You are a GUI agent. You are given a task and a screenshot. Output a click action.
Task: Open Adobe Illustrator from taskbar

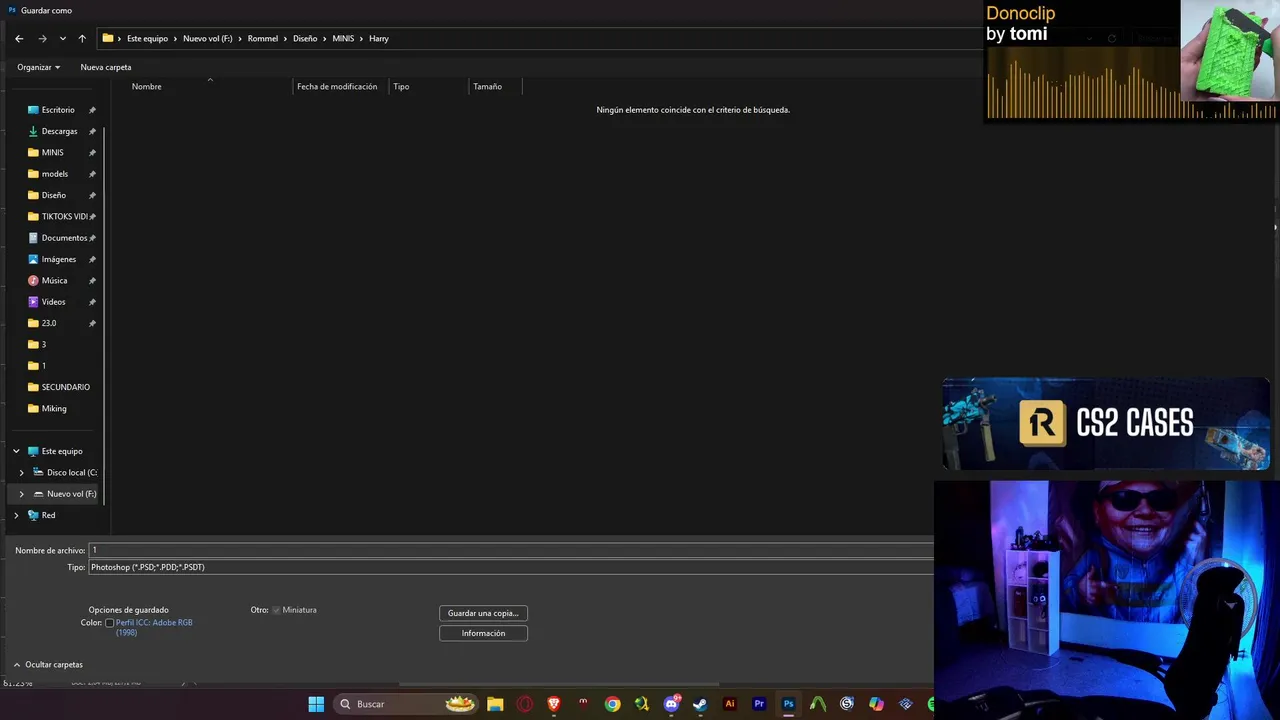(729, 704)
